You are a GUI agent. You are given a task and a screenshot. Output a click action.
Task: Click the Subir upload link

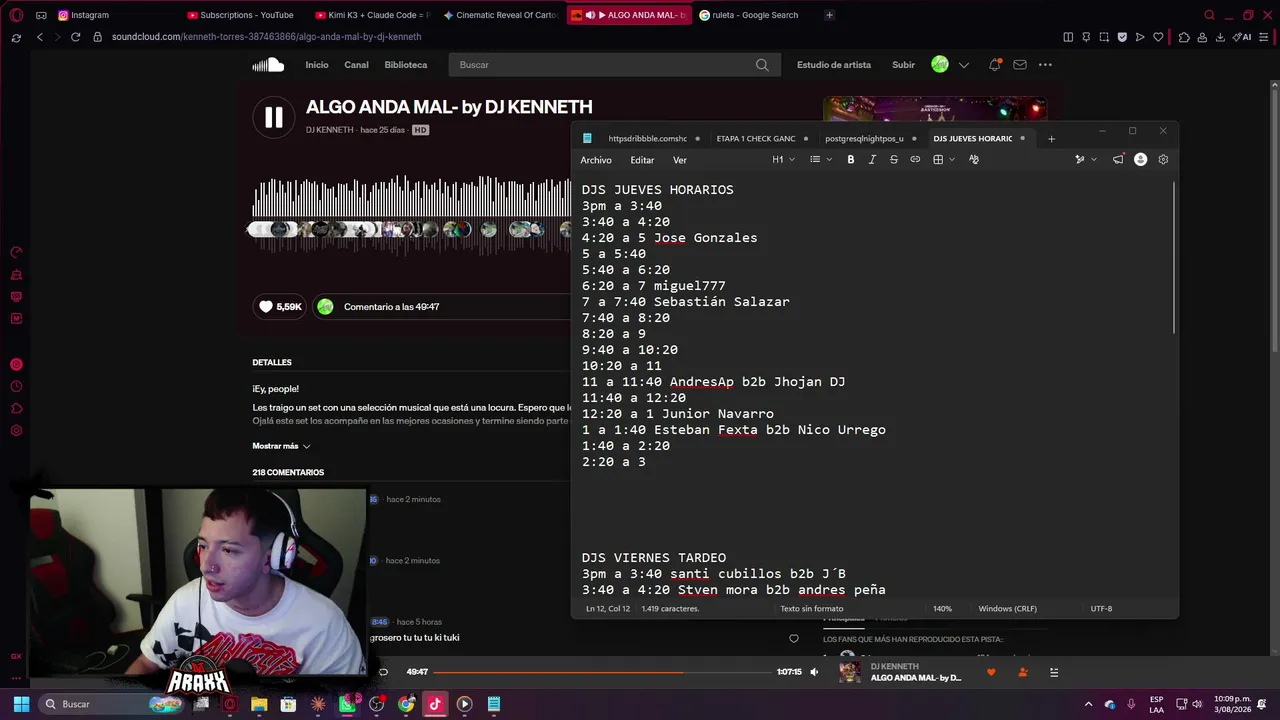pos(904,65)
